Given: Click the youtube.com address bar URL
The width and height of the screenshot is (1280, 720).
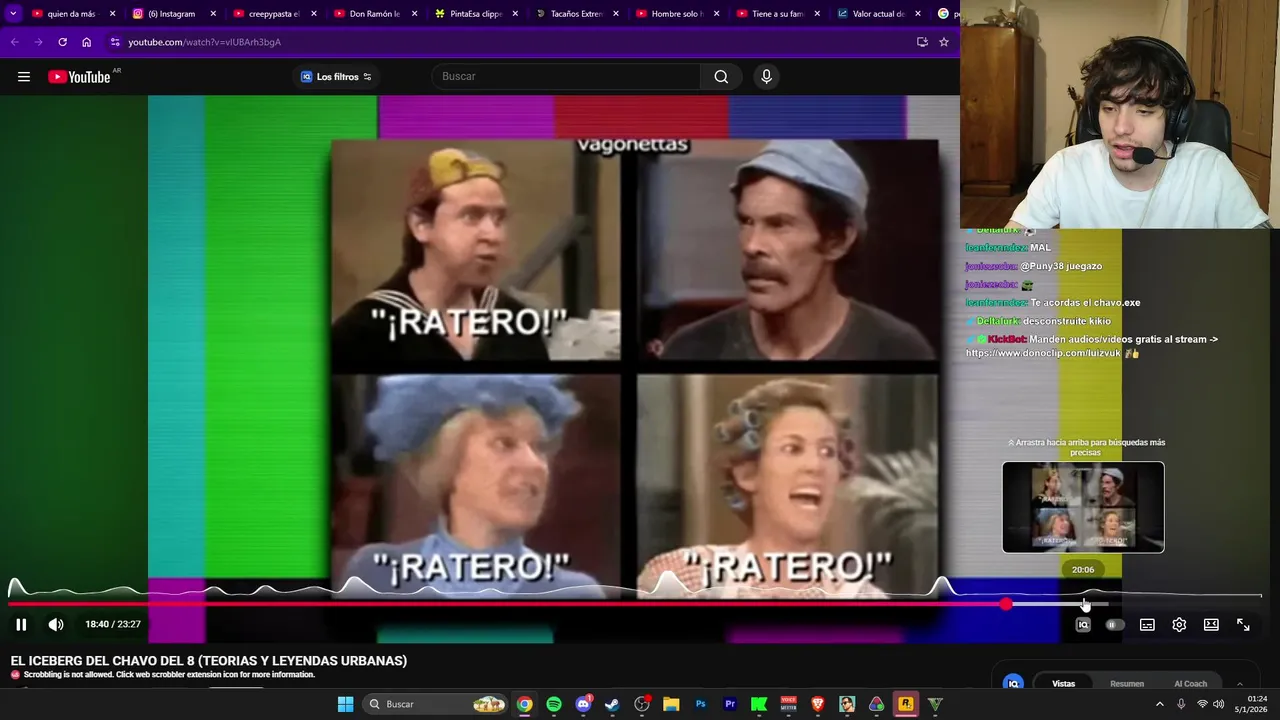Looking at the screenshot, I should (x=204, y=42).
